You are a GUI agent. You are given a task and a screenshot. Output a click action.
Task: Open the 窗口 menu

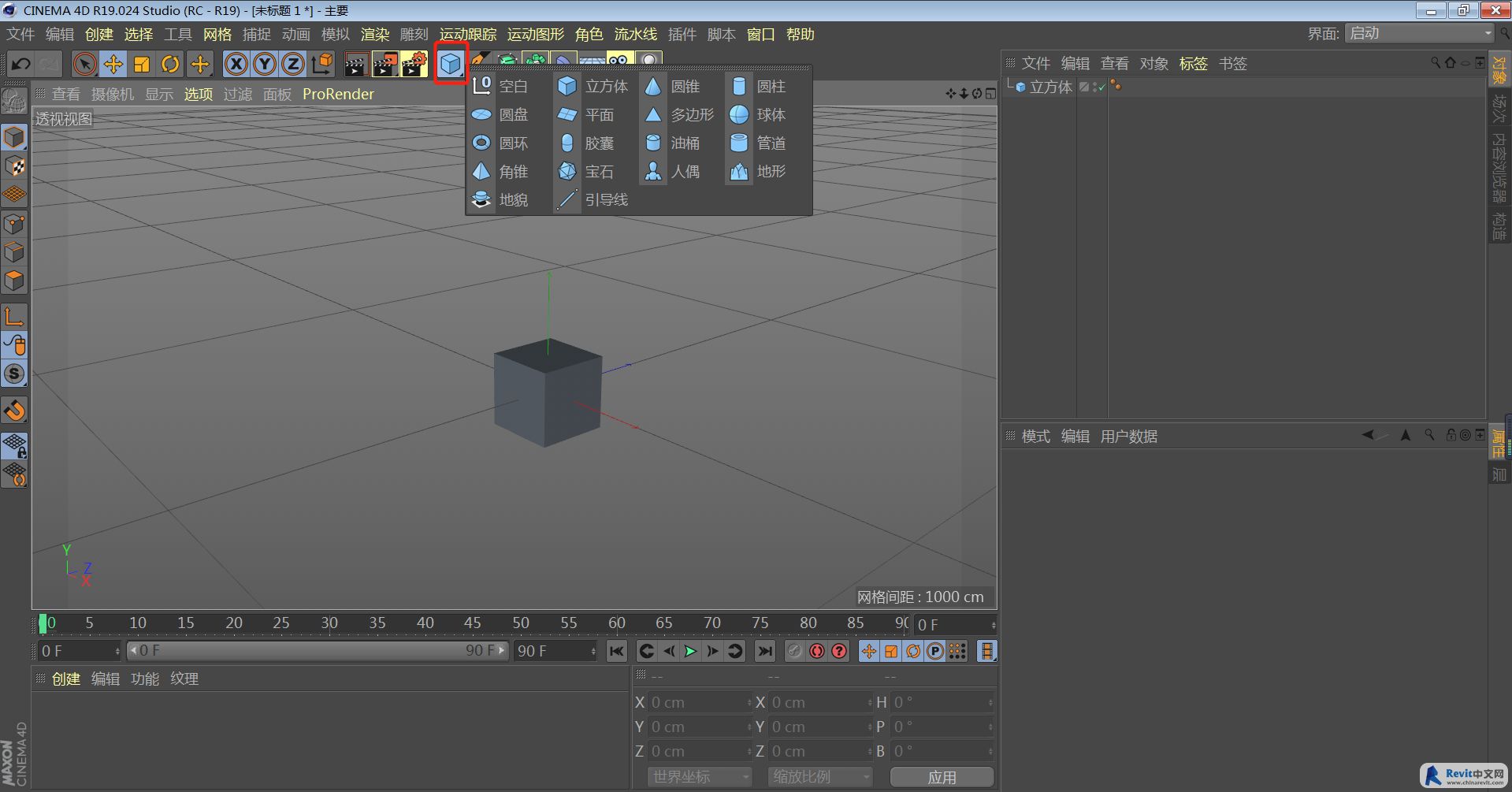(x=761, y=35)
